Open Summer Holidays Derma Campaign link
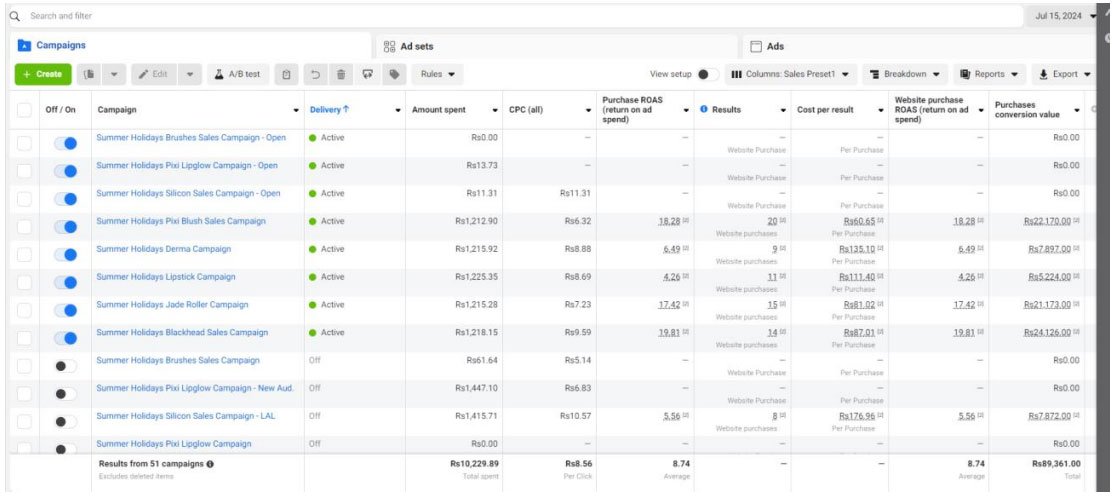Viewport: 1112px width, 498px height. 163,249
